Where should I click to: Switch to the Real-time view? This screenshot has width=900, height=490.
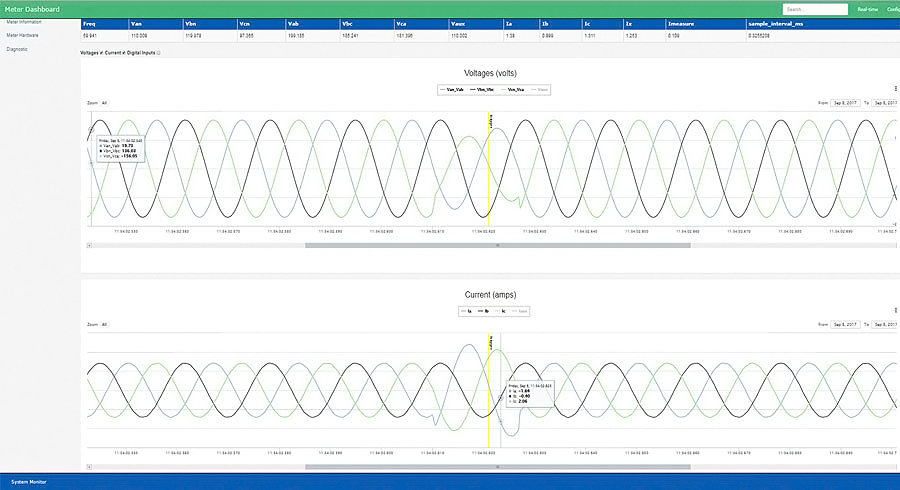pyautogui.click(x=867, y=9)
